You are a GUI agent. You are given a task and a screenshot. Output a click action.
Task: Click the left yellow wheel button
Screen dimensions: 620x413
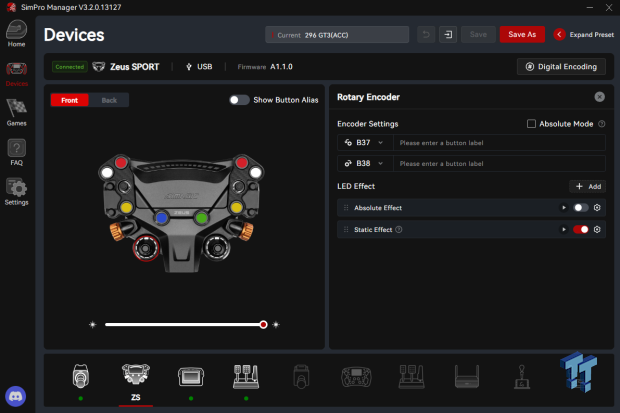(127, 207)
